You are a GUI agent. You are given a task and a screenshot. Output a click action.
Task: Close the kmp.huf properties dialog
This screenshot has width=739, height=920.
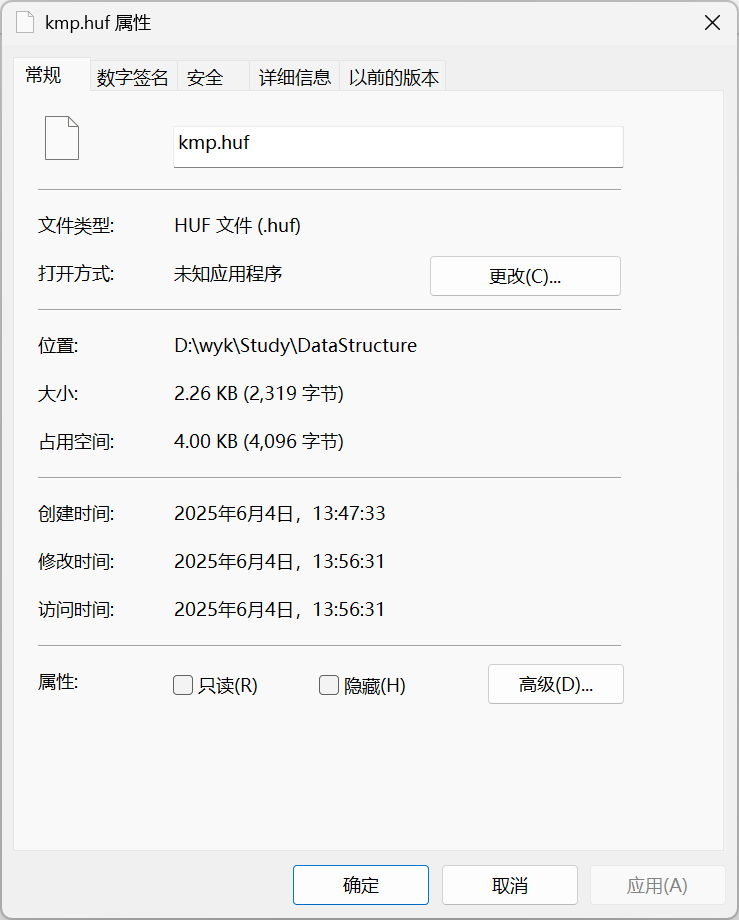click(x=712, y=23)
